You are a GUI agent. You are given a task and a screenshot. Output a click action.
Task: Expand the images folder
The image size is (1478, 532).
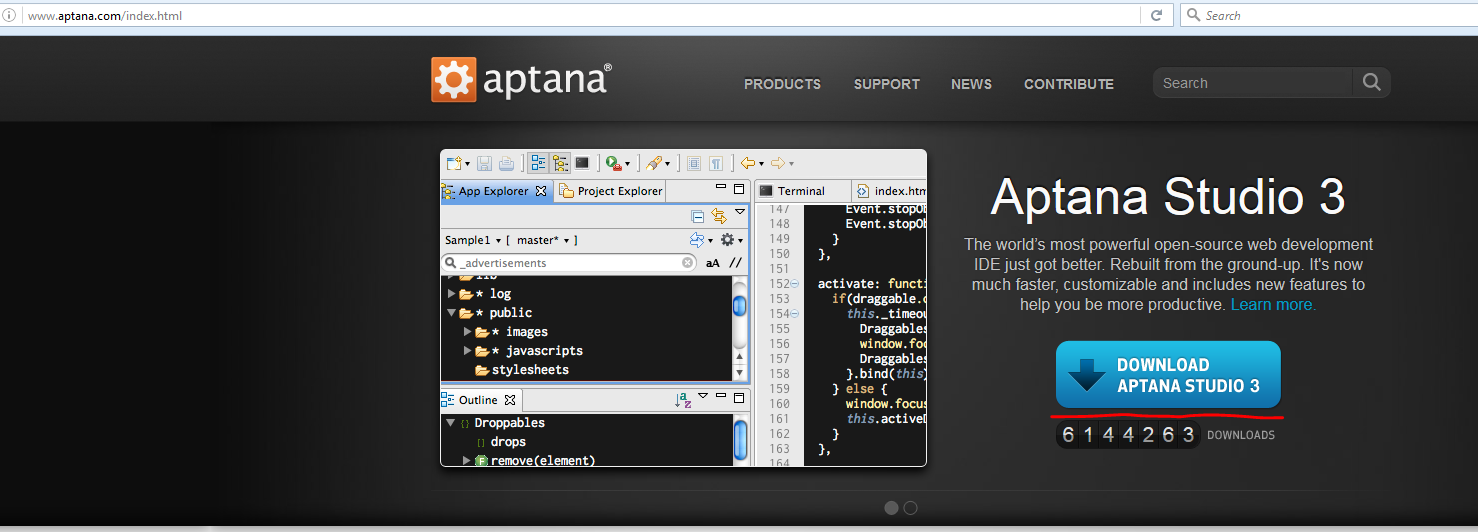467,332
